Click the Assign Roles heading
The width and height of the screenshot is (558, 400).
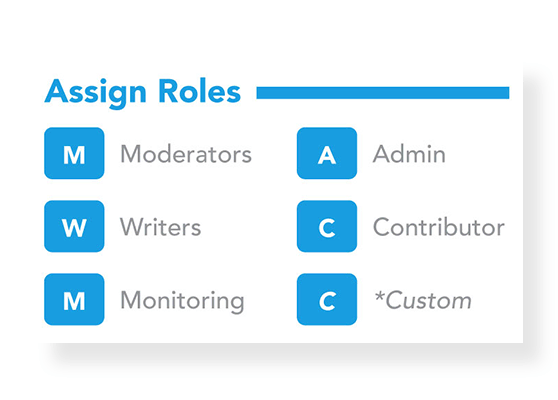click(x=143, y=93)
